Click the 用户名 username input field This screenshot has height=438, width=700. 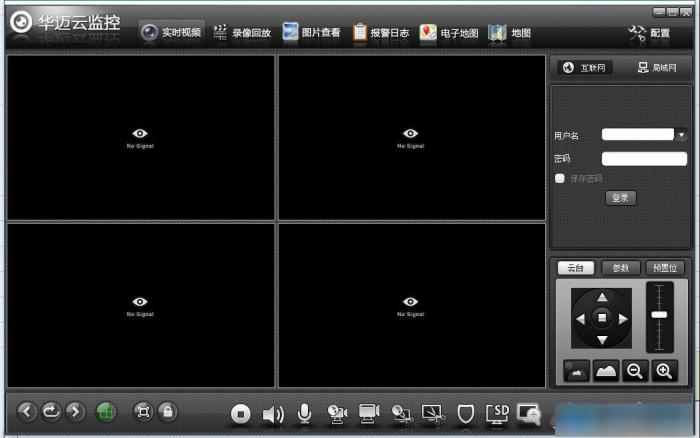(x=638, y=134)
